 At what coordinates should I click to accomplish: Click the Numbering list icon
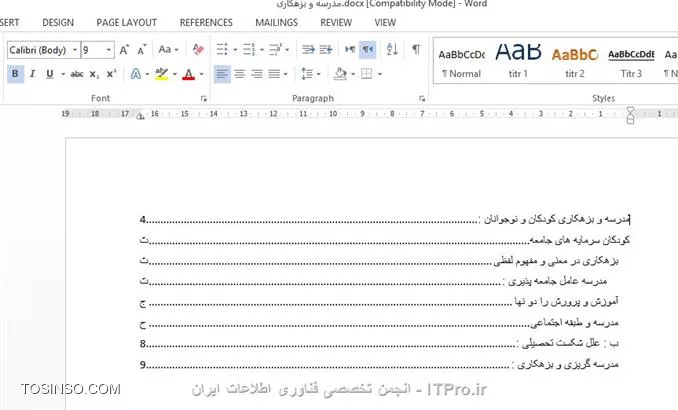click(249, 49)
